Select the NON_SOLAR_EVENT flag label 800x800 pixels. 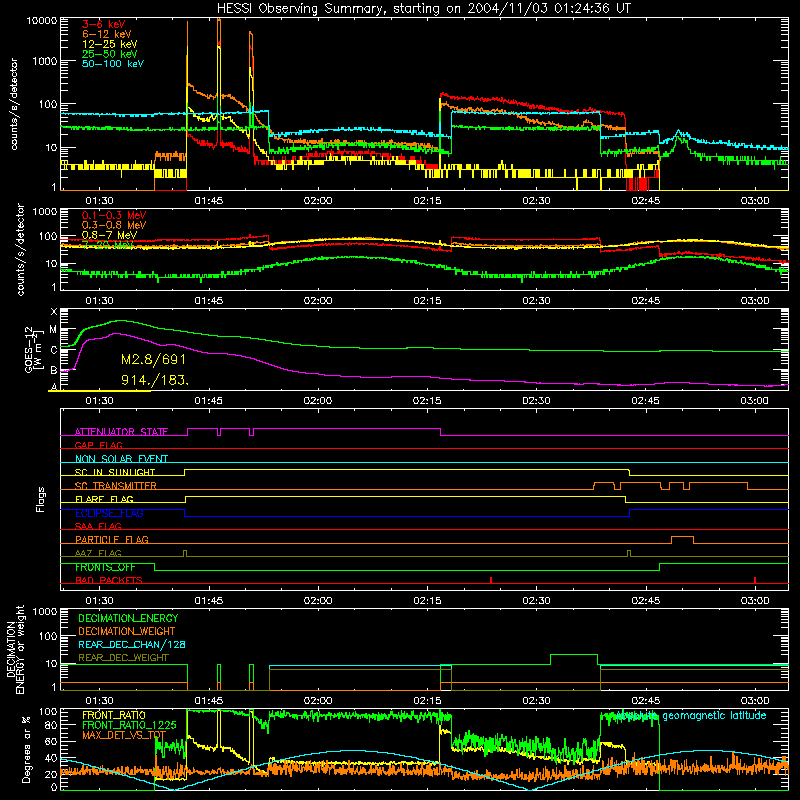[x=121, y=459]
